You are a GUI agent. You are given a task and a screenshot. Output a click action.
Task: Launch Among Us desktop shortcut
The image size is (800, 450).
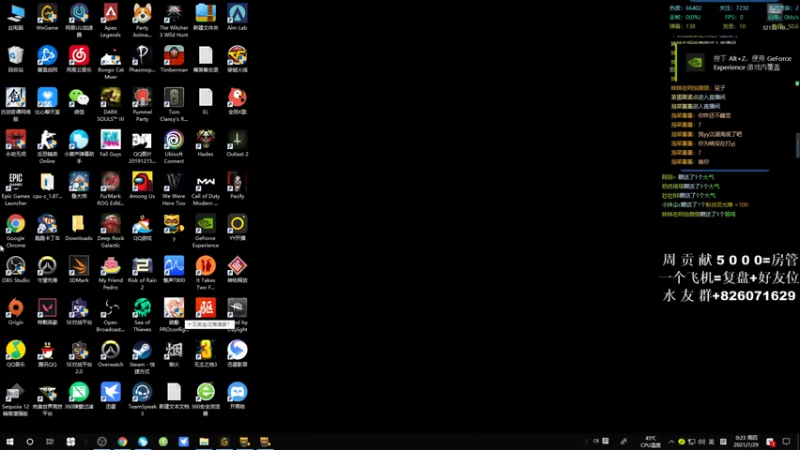coord(142,185)
